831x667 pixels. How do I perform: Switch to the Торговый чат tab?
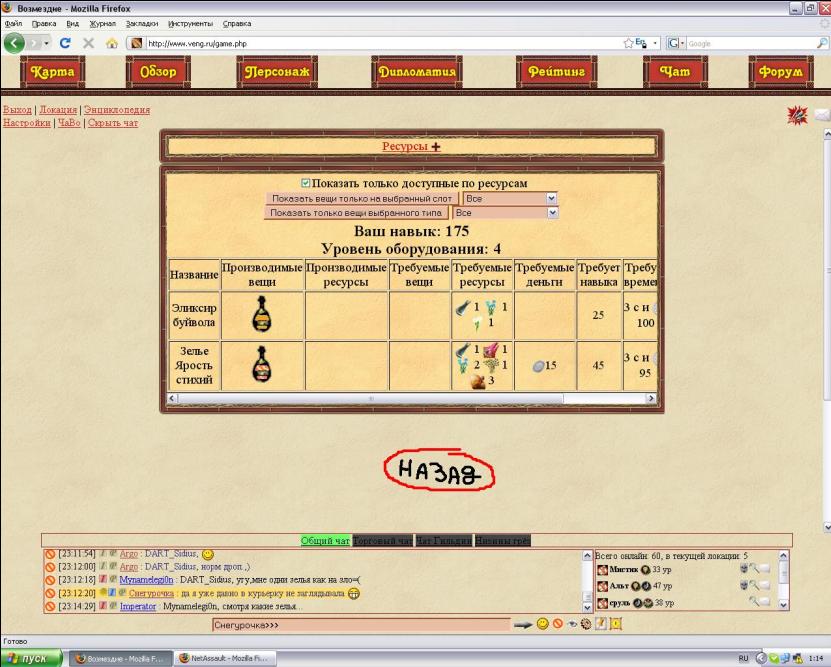coord(382,541)
